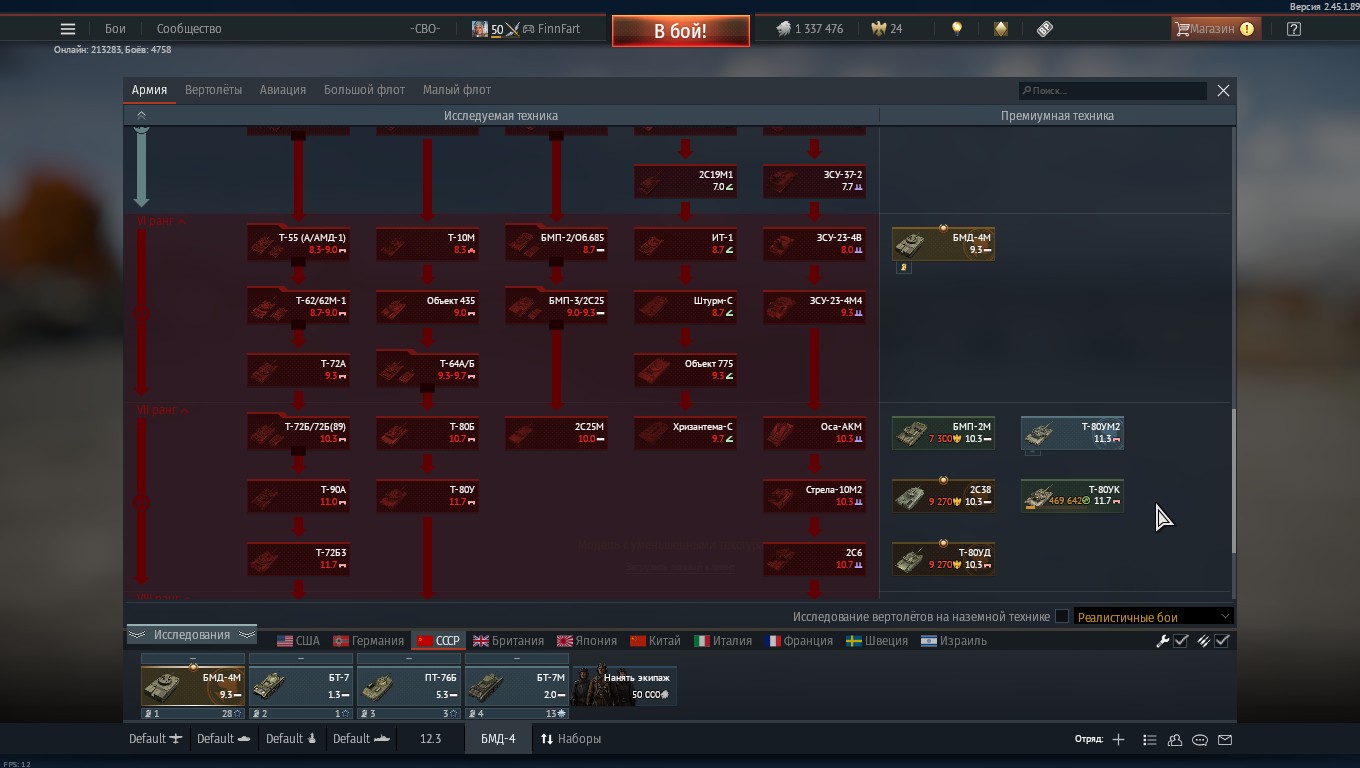
Task: Select БМД-4М in premium column
Action: pos(943,244)
